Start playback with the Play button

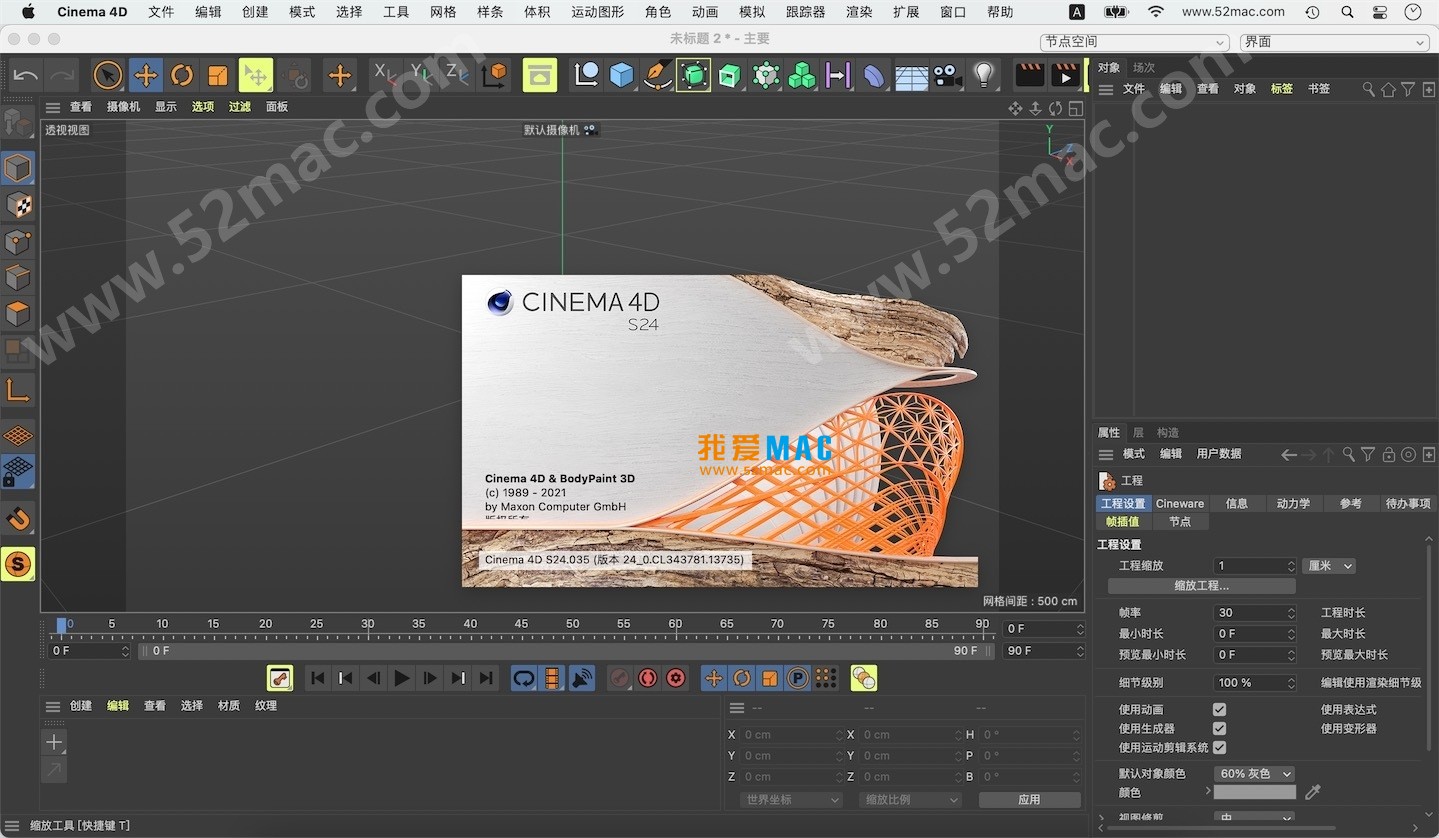[402, 678]
